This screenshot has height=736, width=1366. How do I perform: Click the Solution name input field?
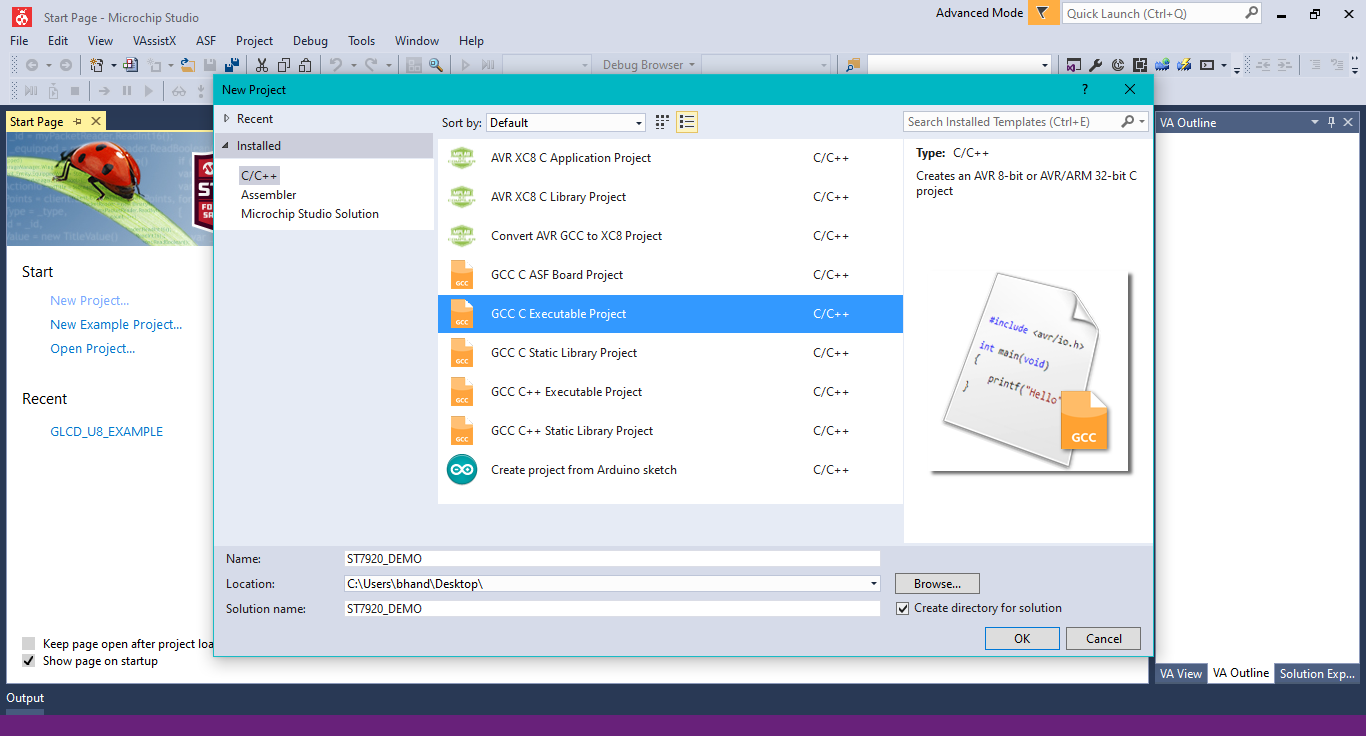click(x=612, y=608)
